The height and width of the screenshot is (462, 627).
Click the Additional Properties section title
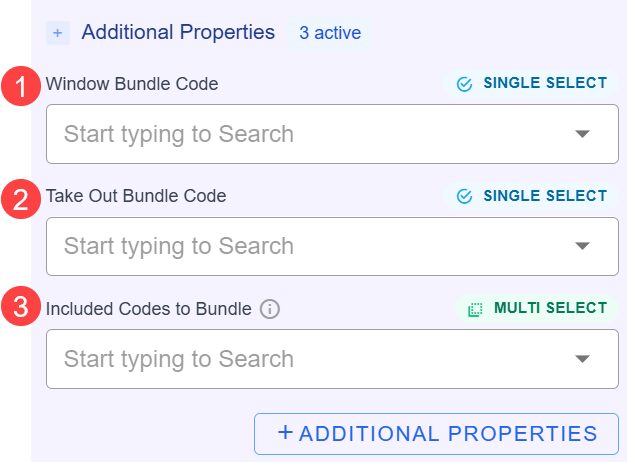point(178,32)
